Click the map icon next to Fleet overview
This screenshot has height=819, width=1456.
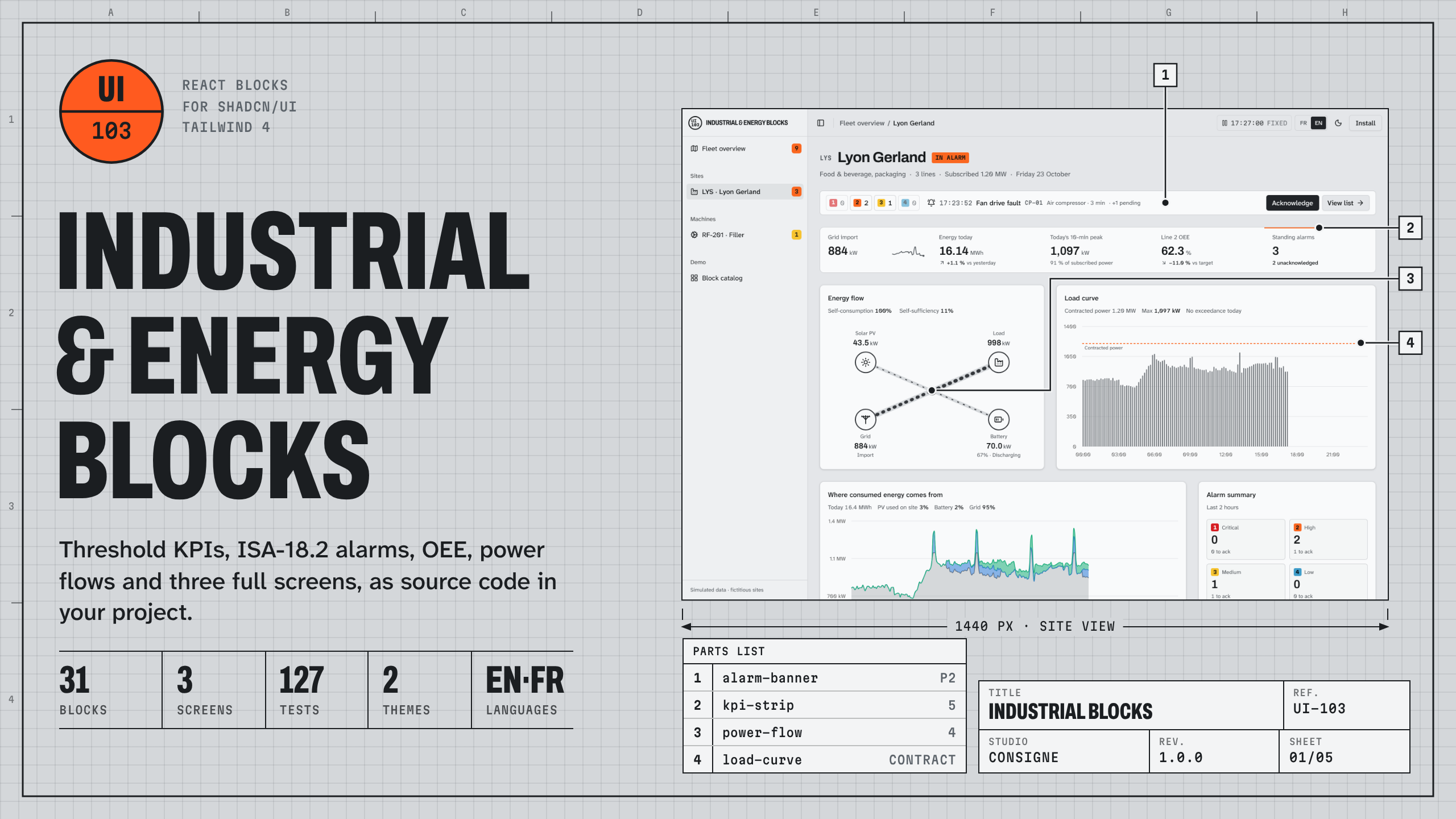tap(694, 148)
